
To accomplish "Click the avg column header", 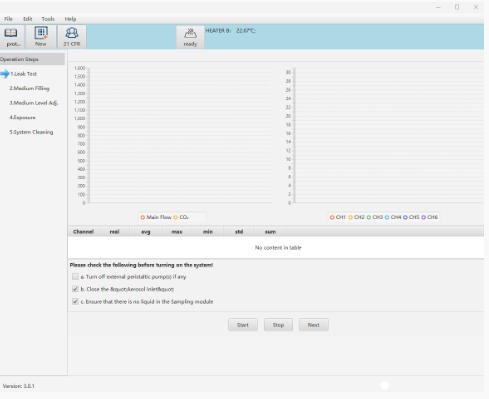I will 146,232.
